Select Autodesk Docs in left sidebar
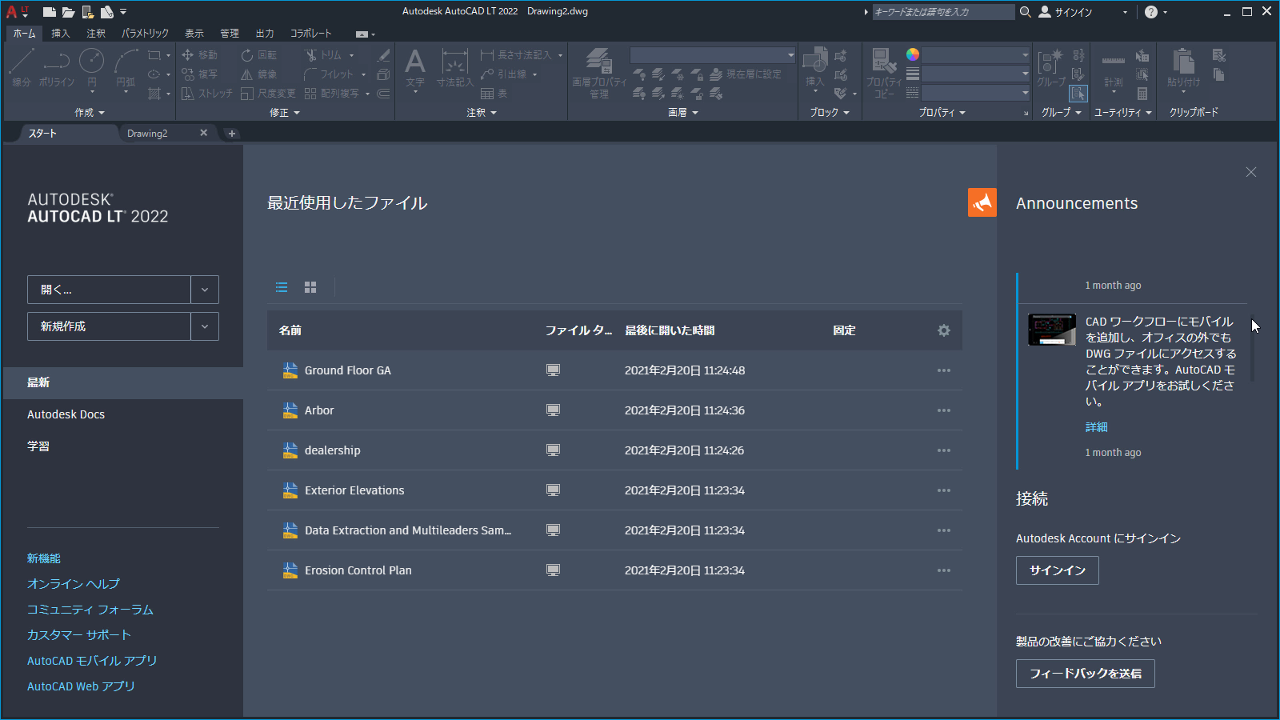This screenshot has width=1280, height=720. (66, 414)
